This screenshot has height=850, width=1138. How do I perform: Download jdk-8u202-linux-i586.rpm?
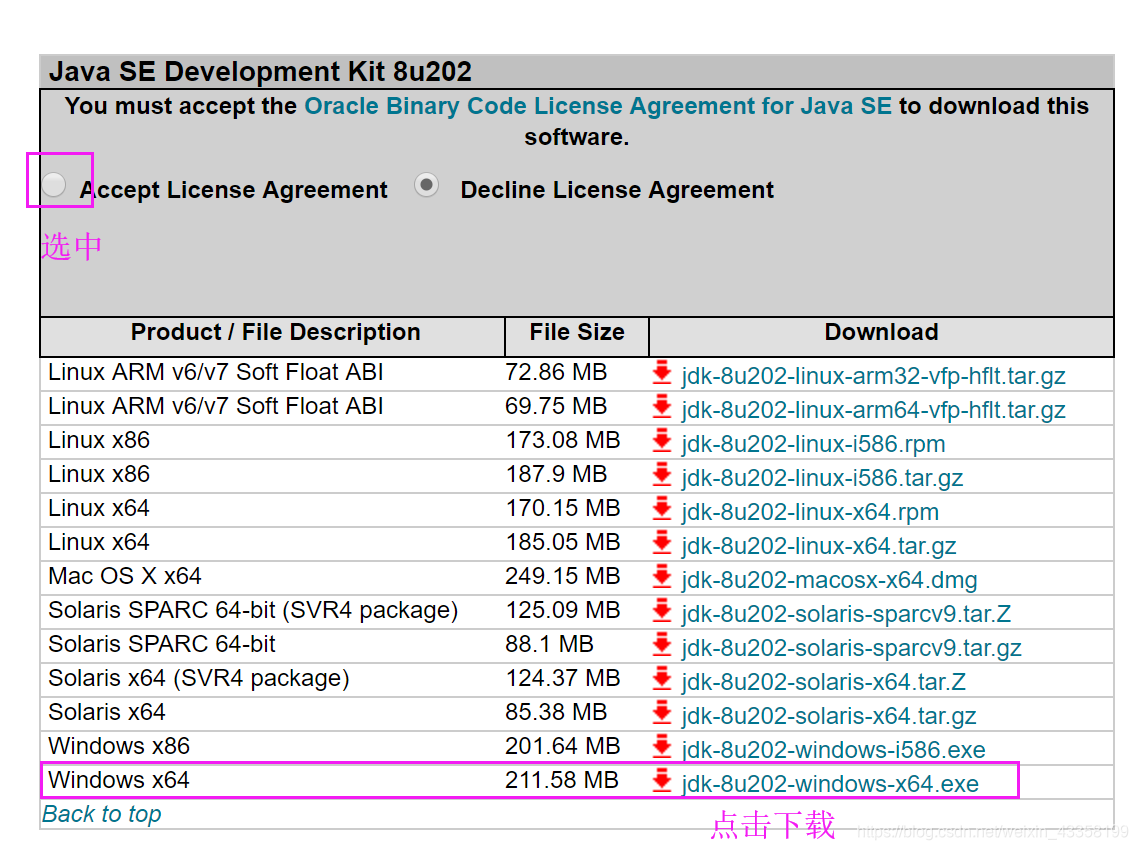[813, 444]
